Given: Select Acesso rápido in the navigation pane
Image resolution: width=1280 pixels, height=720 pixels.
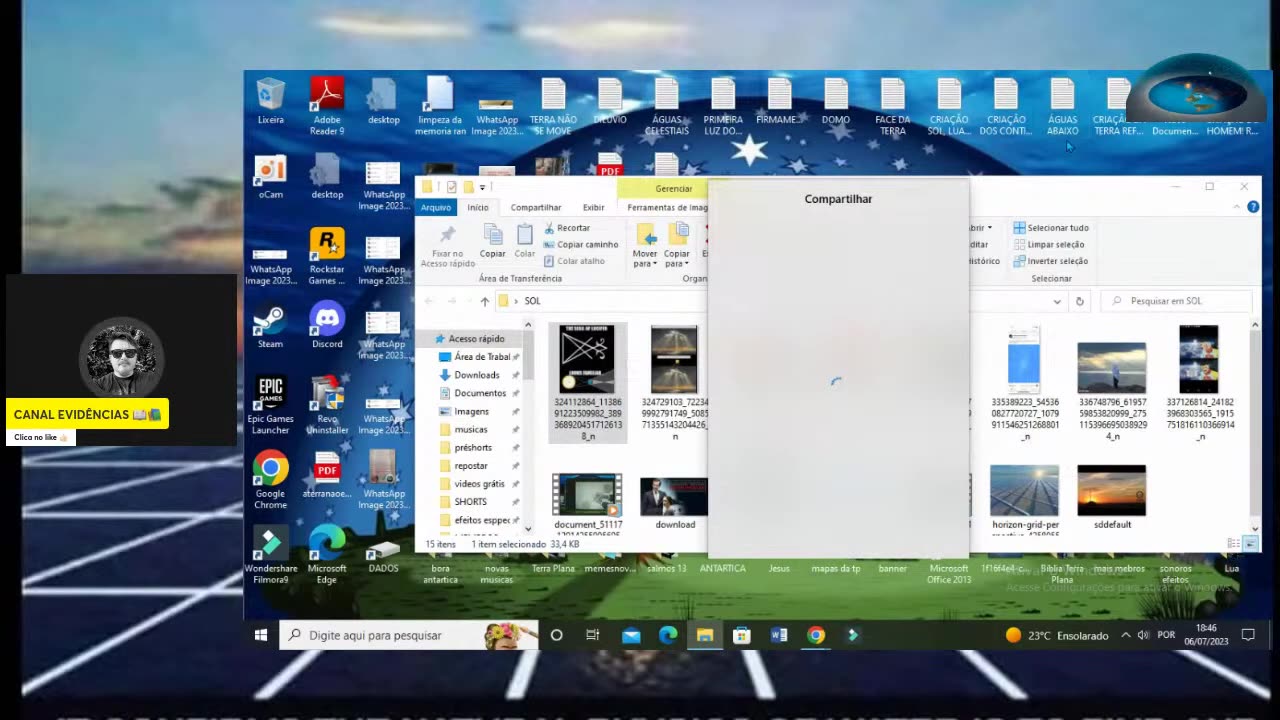Looking at the screenshot, I should pyautogui.click(x=476, y=339).
